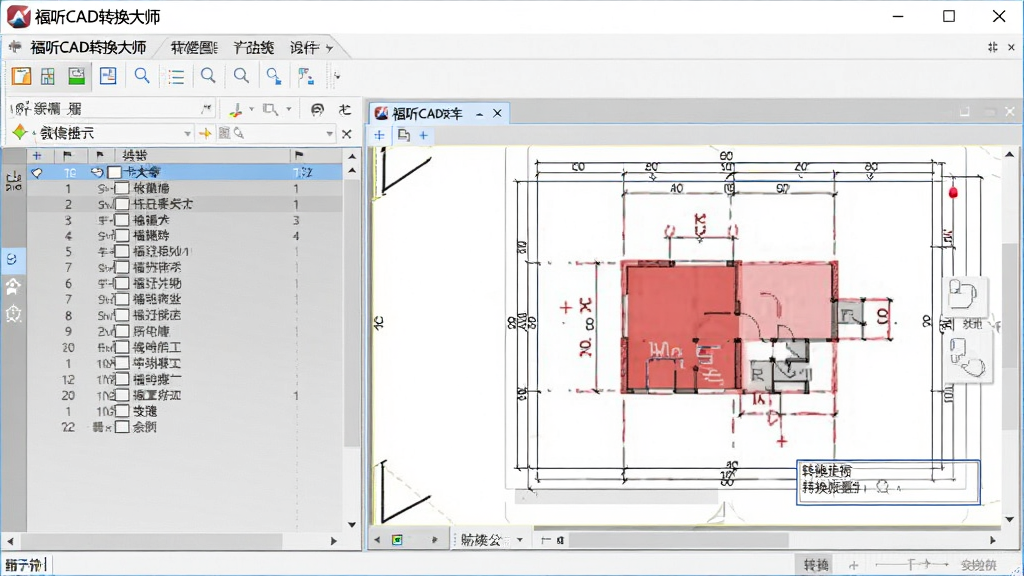Open dropdown arrow next to axis icon
Viewport: 1024px width, 576px height.
point(251,110)
